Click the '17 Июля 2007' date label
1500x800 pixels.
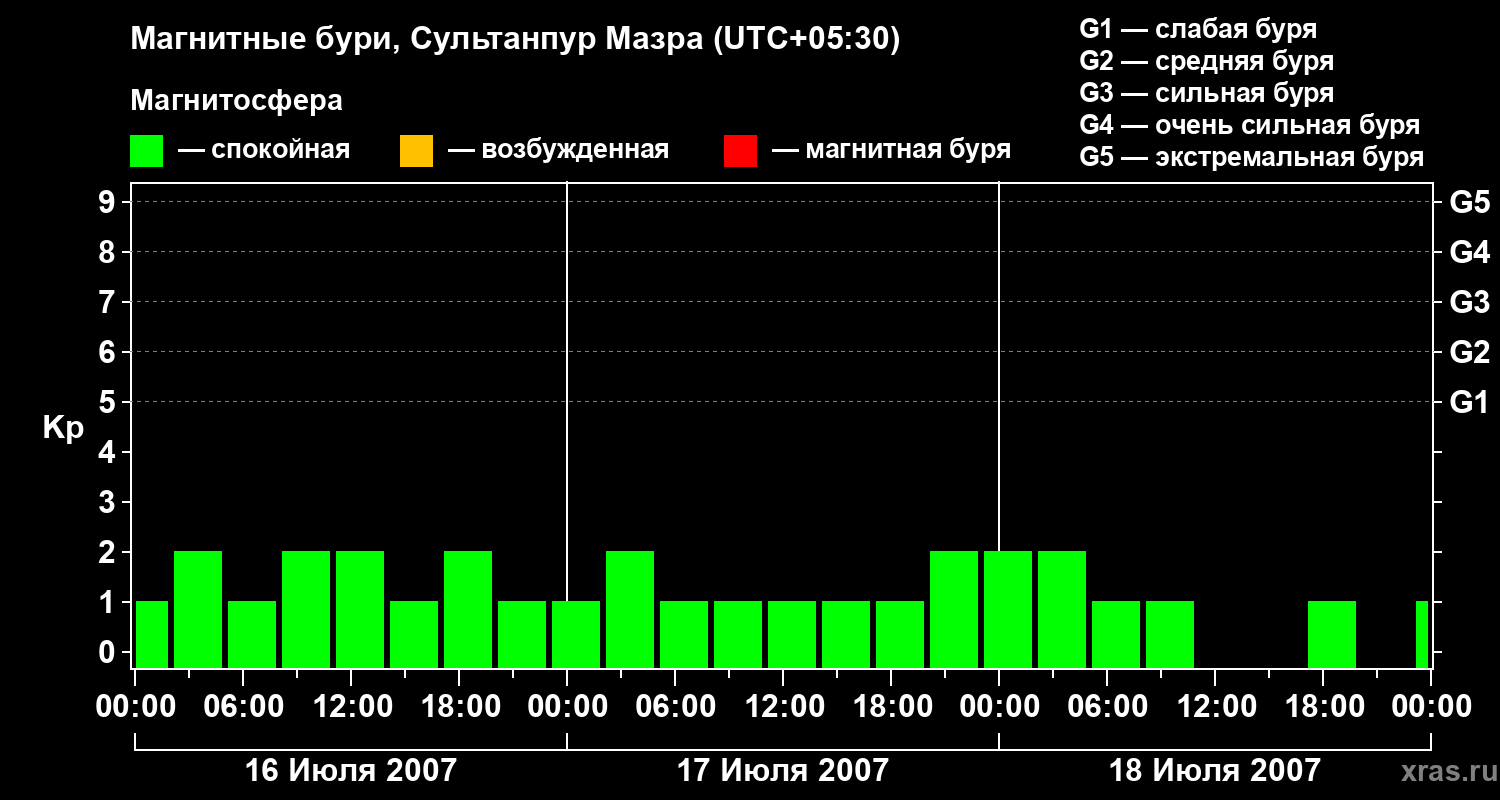783,771
